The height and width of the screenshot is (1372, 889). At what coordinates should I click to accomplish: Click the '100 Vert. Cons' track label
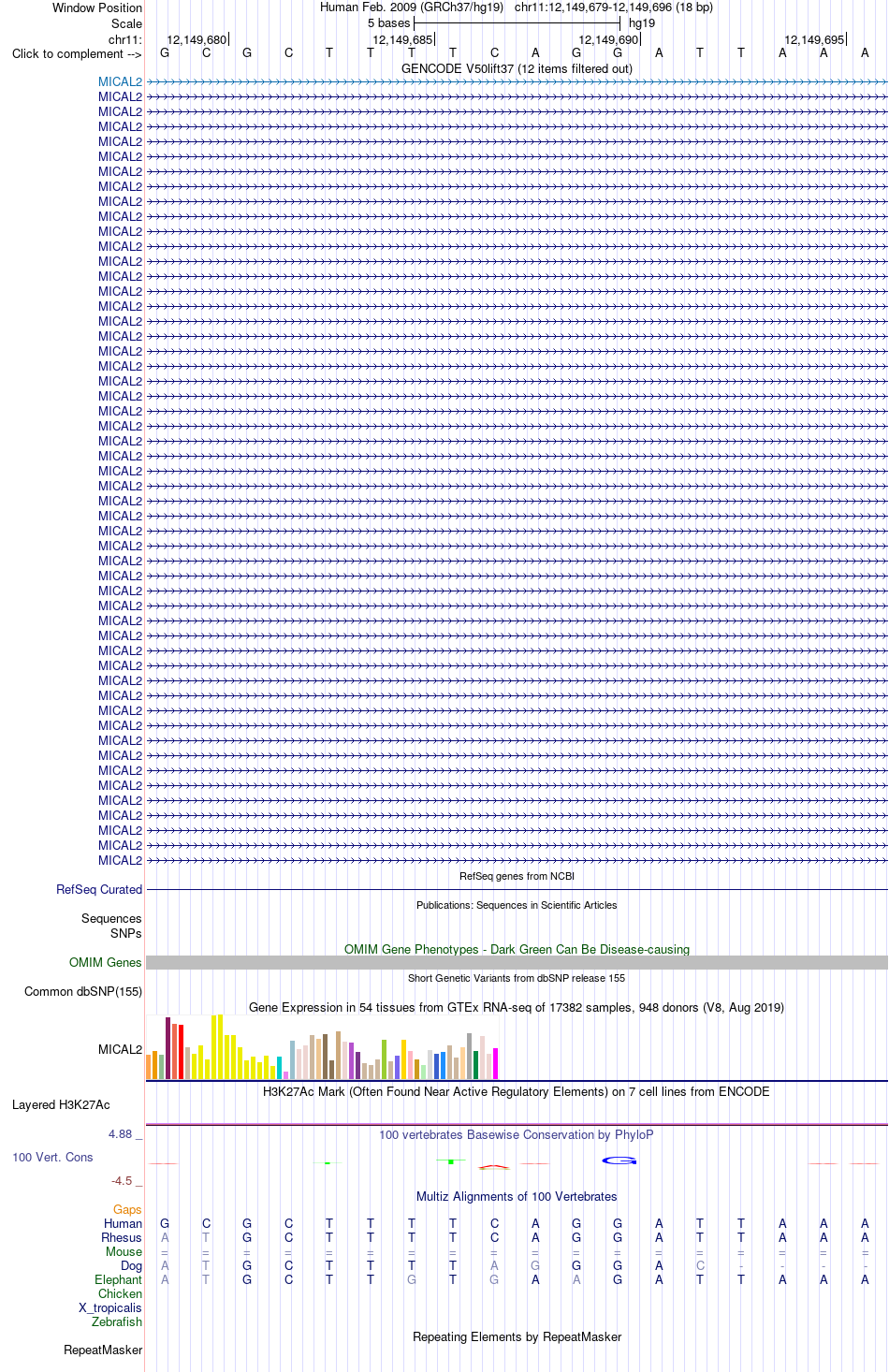[x=52, y=1158]
